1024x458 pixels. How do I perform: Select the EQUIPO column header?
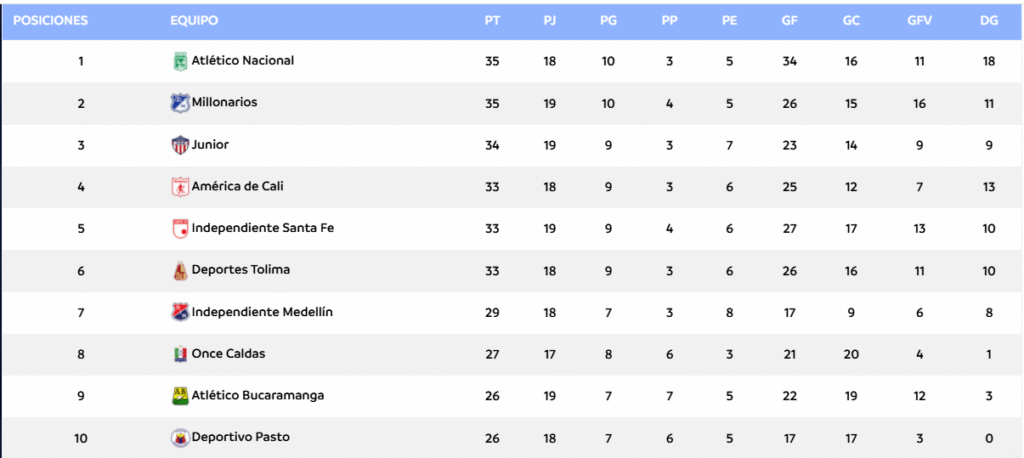pyautogui.click(x=194, y=20)
